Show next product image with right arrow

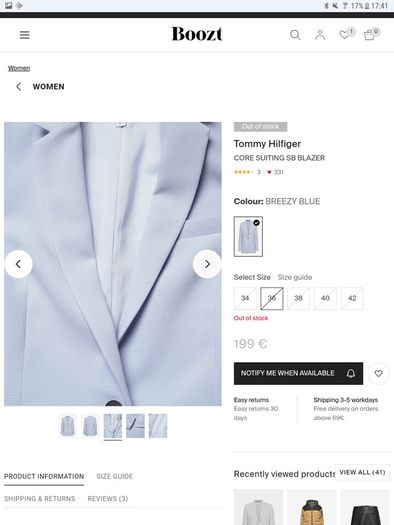(207, 264)
